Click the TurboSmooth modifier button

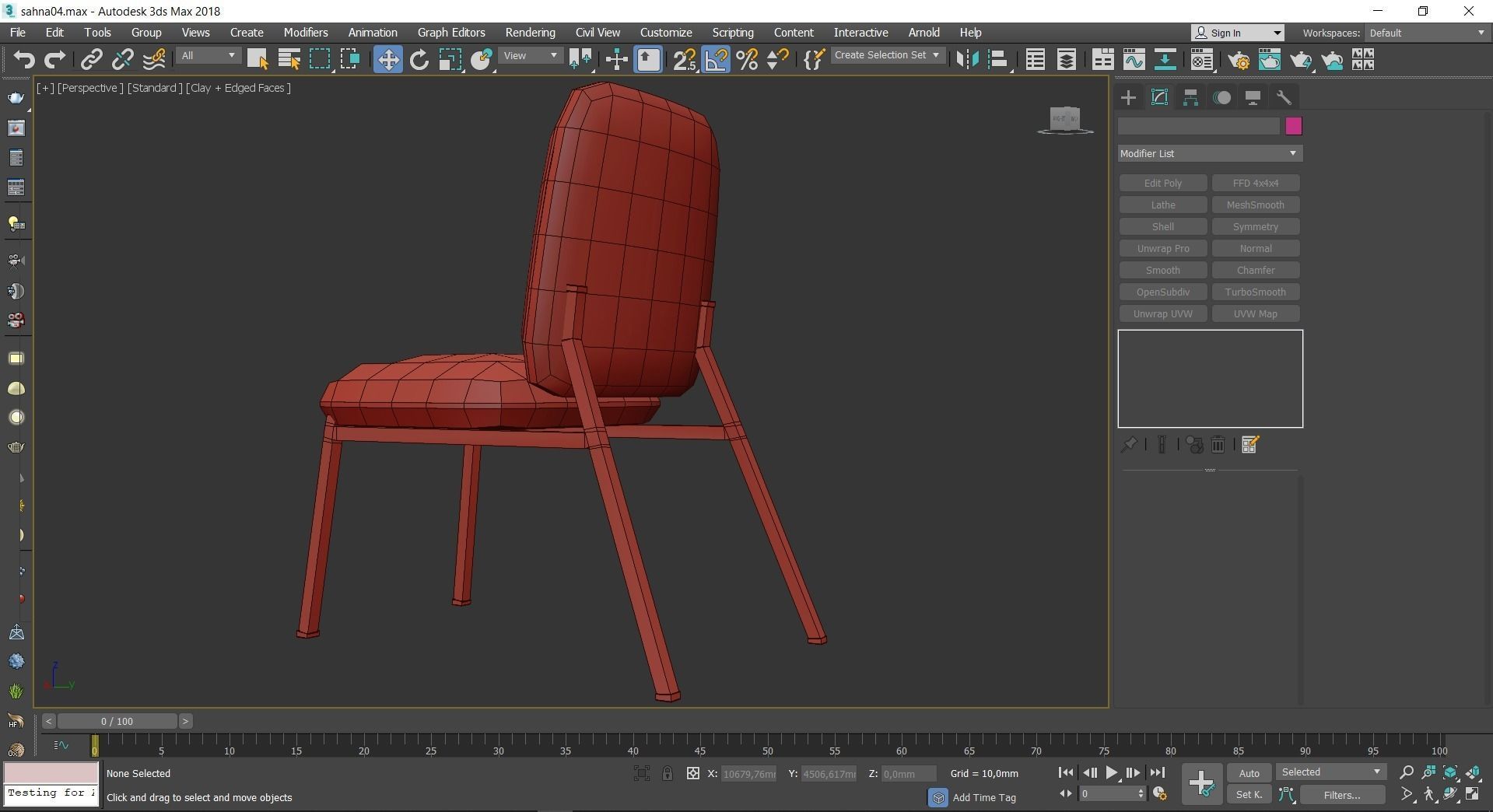(x=1256, y=292)
